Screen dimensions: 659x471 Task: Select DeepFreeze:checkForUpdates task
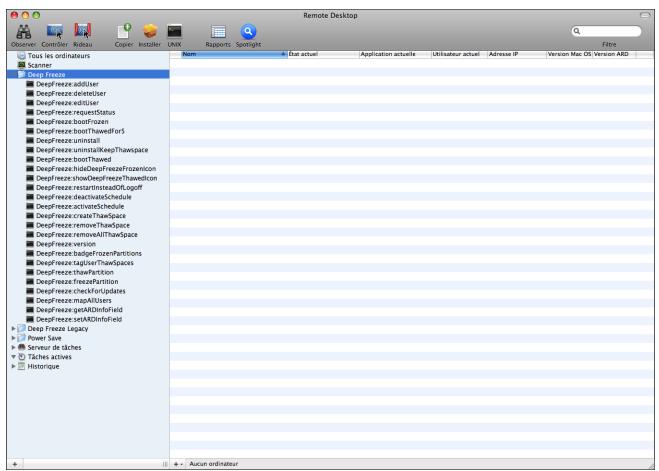coord(80,291)
